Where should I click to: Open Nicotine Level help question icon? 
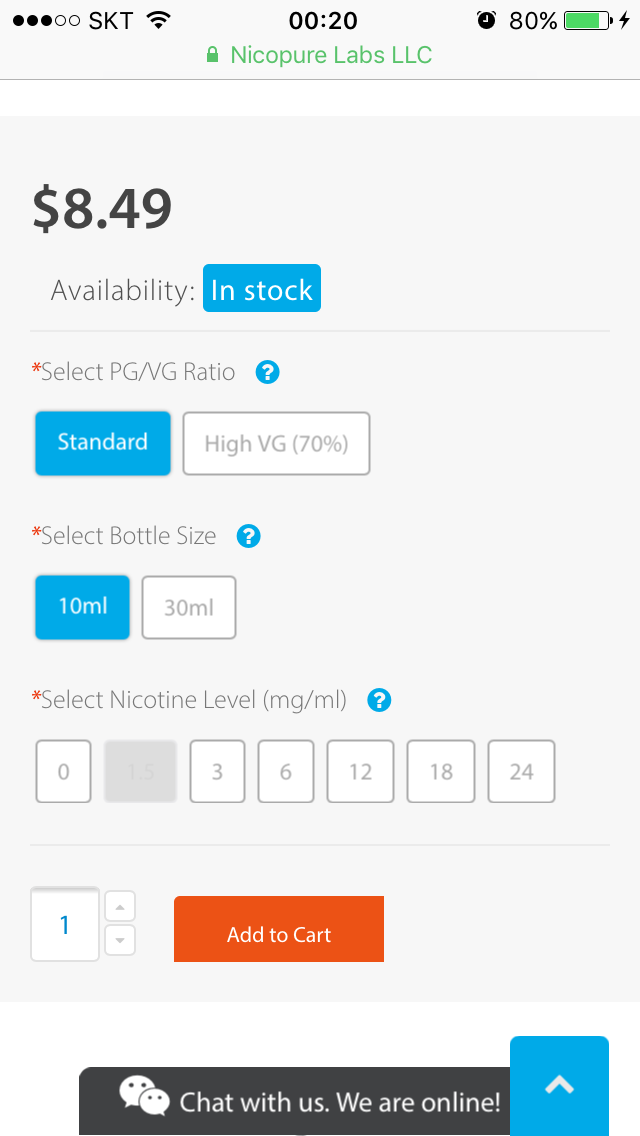(x=379, y=700)
